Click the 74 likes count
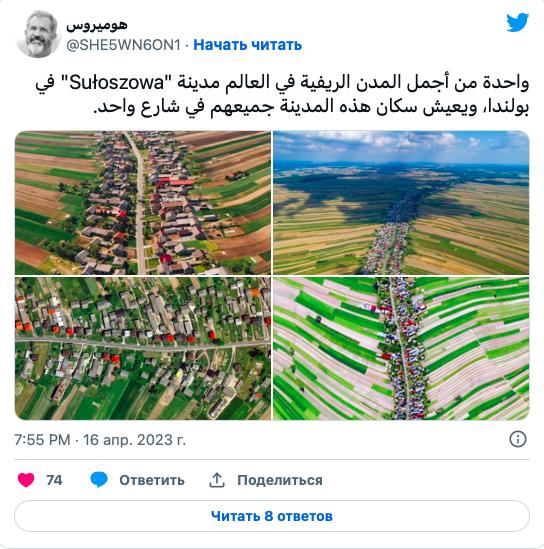544x549 pixels. click(54, 480)
